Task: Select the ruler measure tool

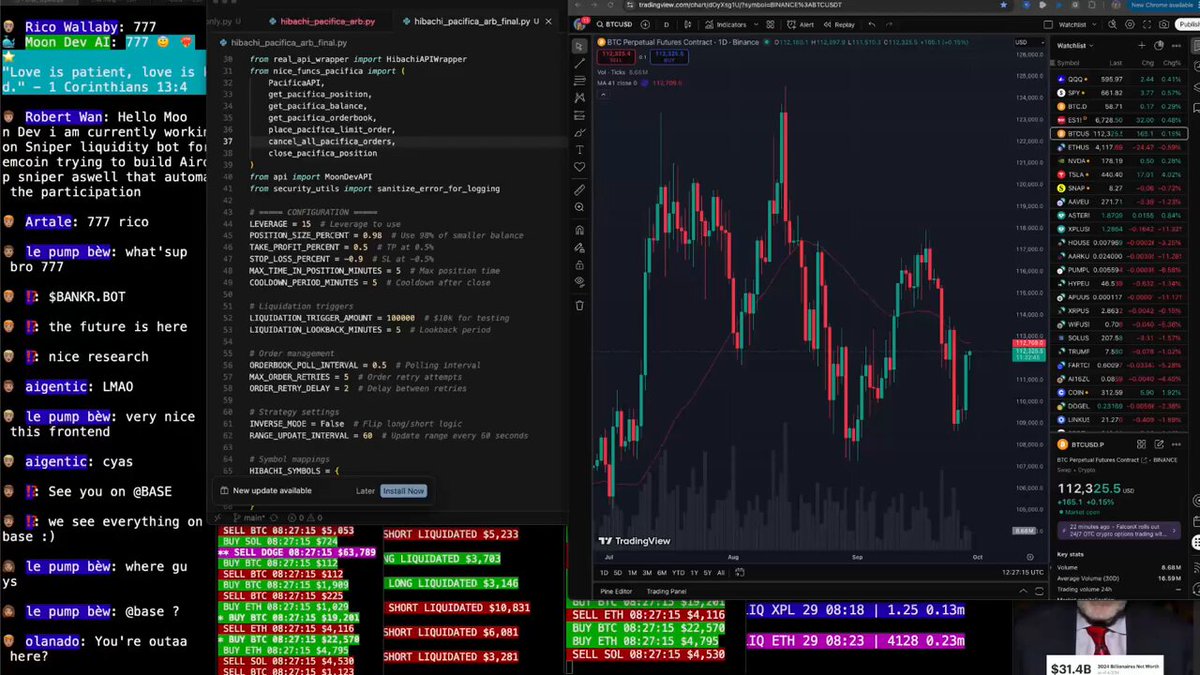Action: coord(579,189)
